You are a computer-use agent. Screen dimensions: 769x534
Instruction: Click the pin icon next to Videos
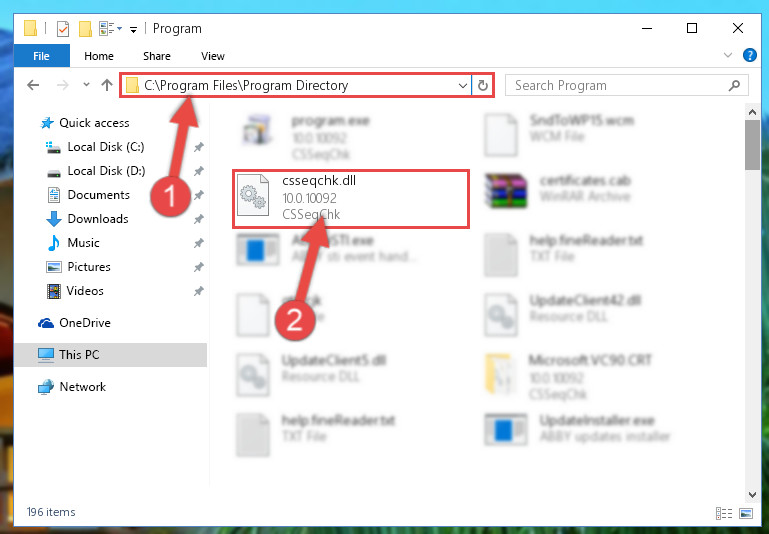tap(198, 291)
